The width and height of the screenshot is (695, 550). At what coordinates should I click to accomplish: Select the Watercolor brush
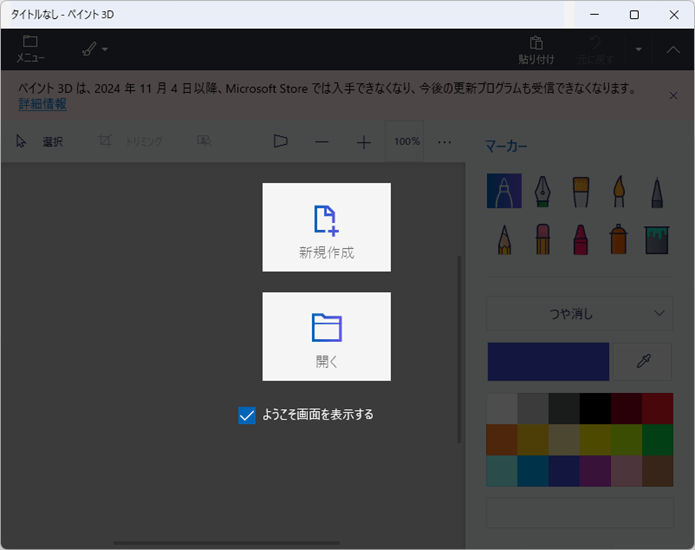click(x=619, y=191)
